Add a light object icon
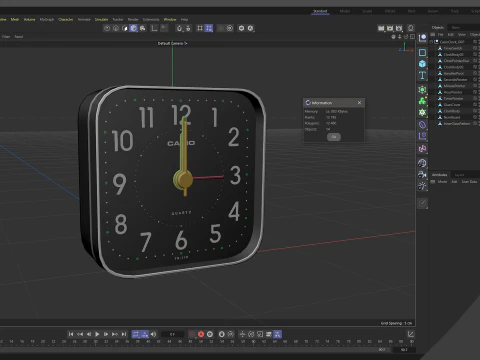Screen dimensions: 480x360 (422, 186)
